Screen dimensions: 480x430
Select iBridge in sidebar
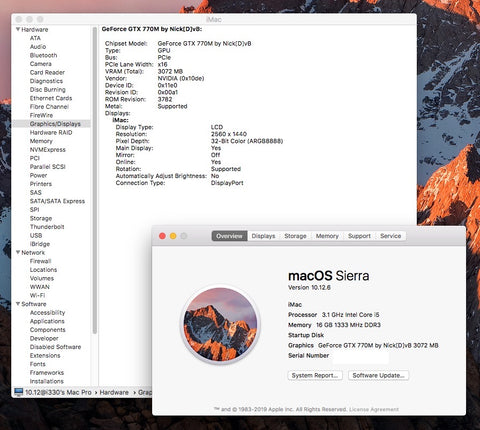tap(40, 244)
